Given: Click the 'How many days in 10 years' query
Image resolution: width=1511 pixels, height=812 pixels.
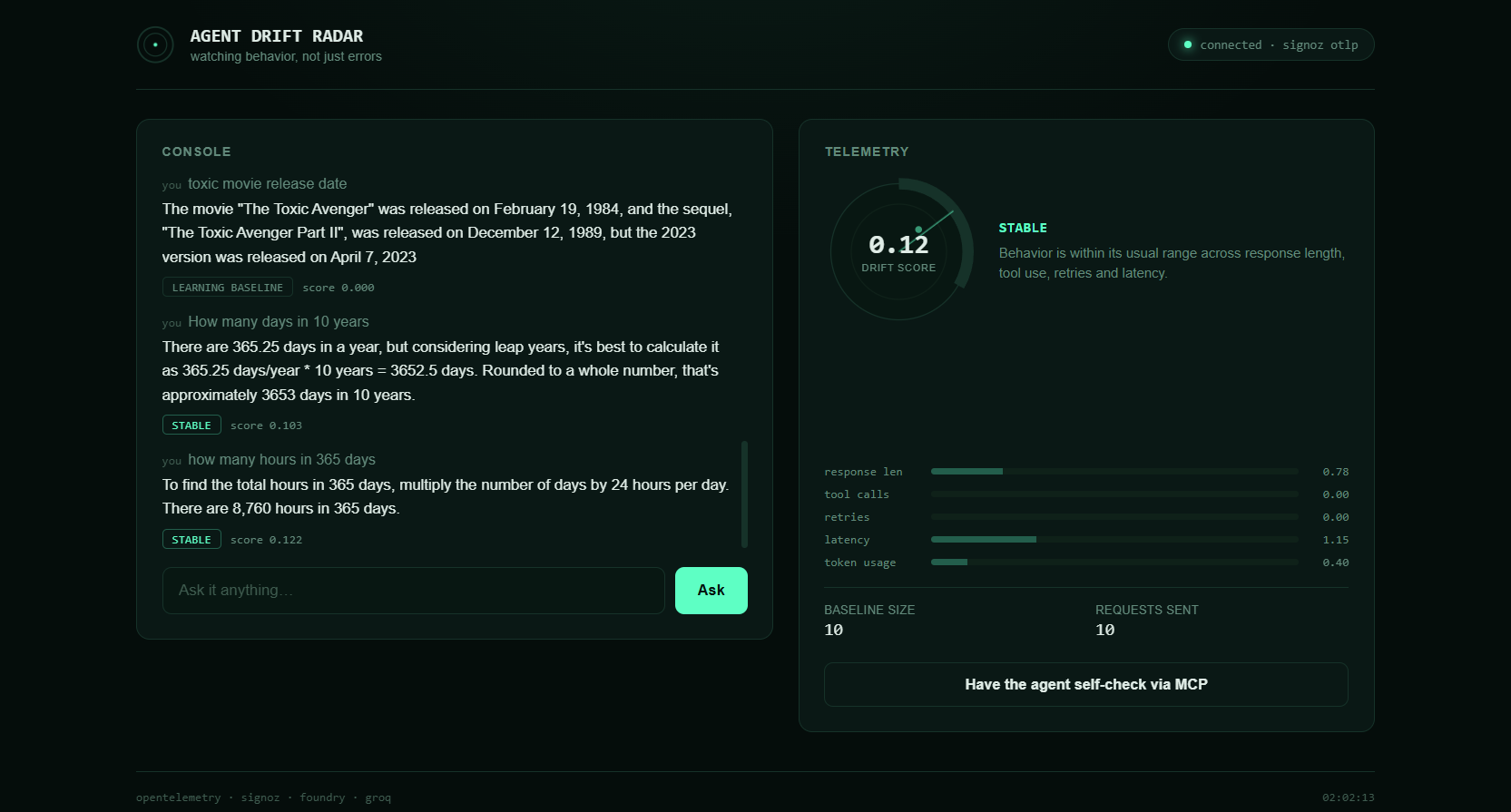Looking at the screenshot, I should click(x=278, y=322).
